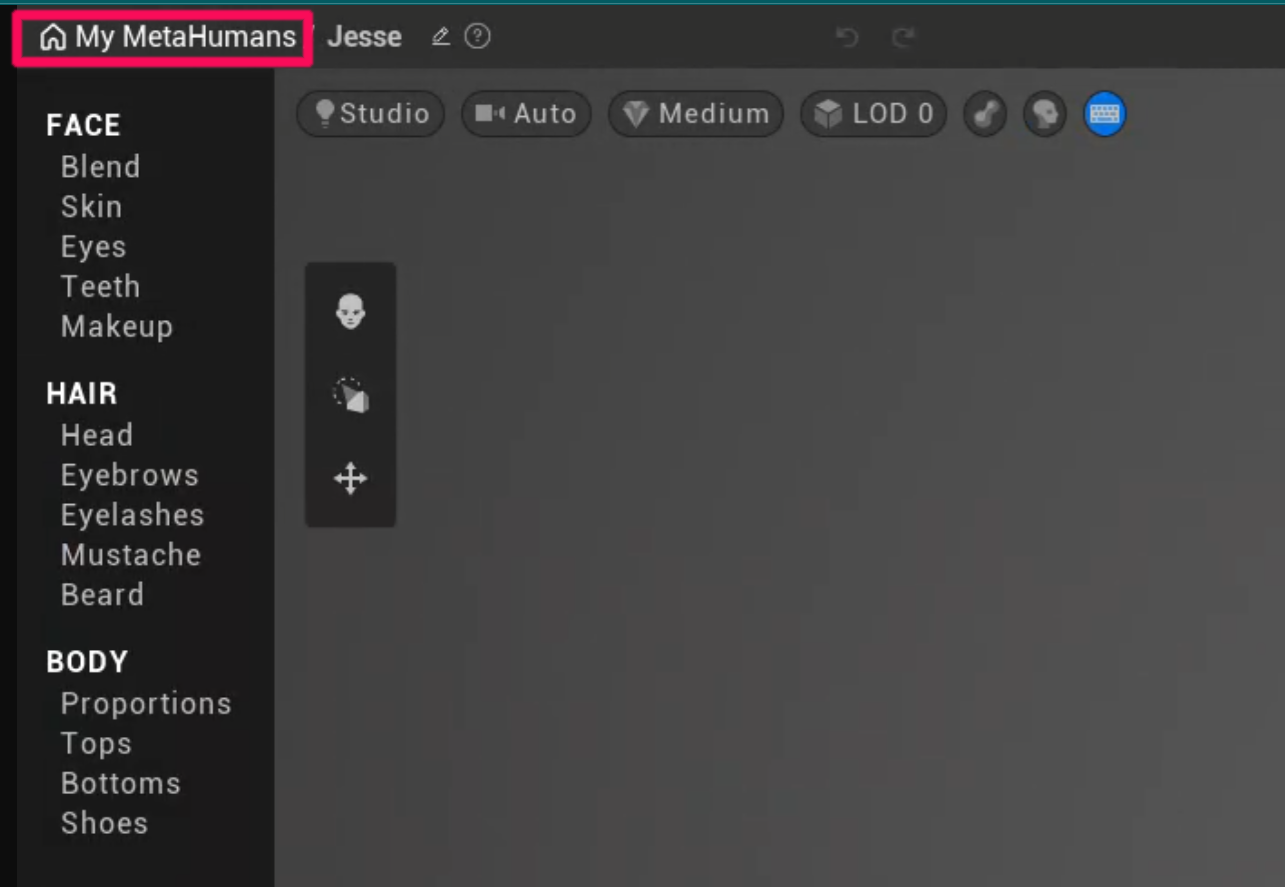Select the Move tool with four arrows
The height and width of the screenshot is (887, 1285).
(350, 479)
